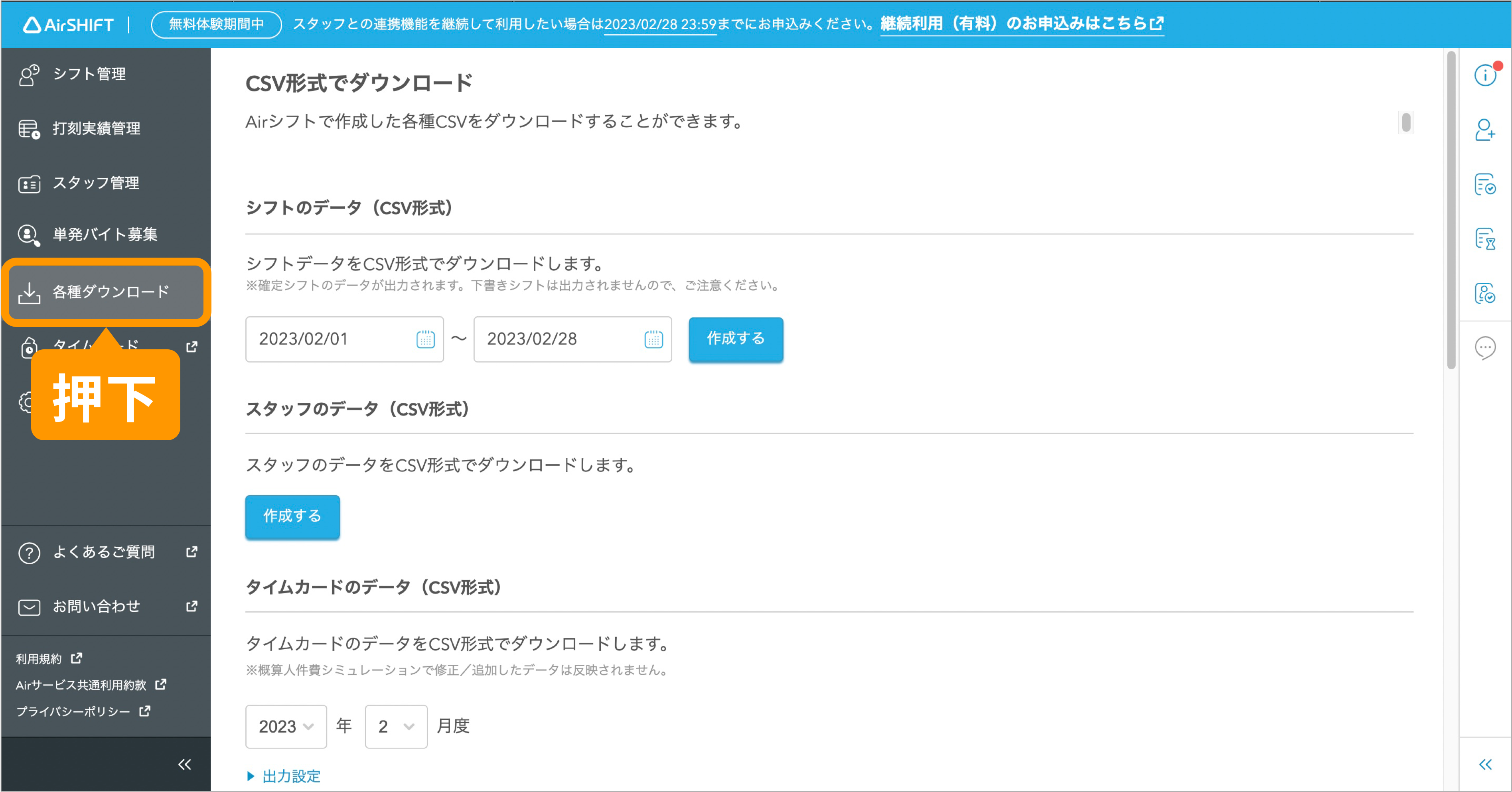The height and width of the screenshot is (792, 1512).
Task: Open the chat bubble icon
Action: click(1485, 348)
